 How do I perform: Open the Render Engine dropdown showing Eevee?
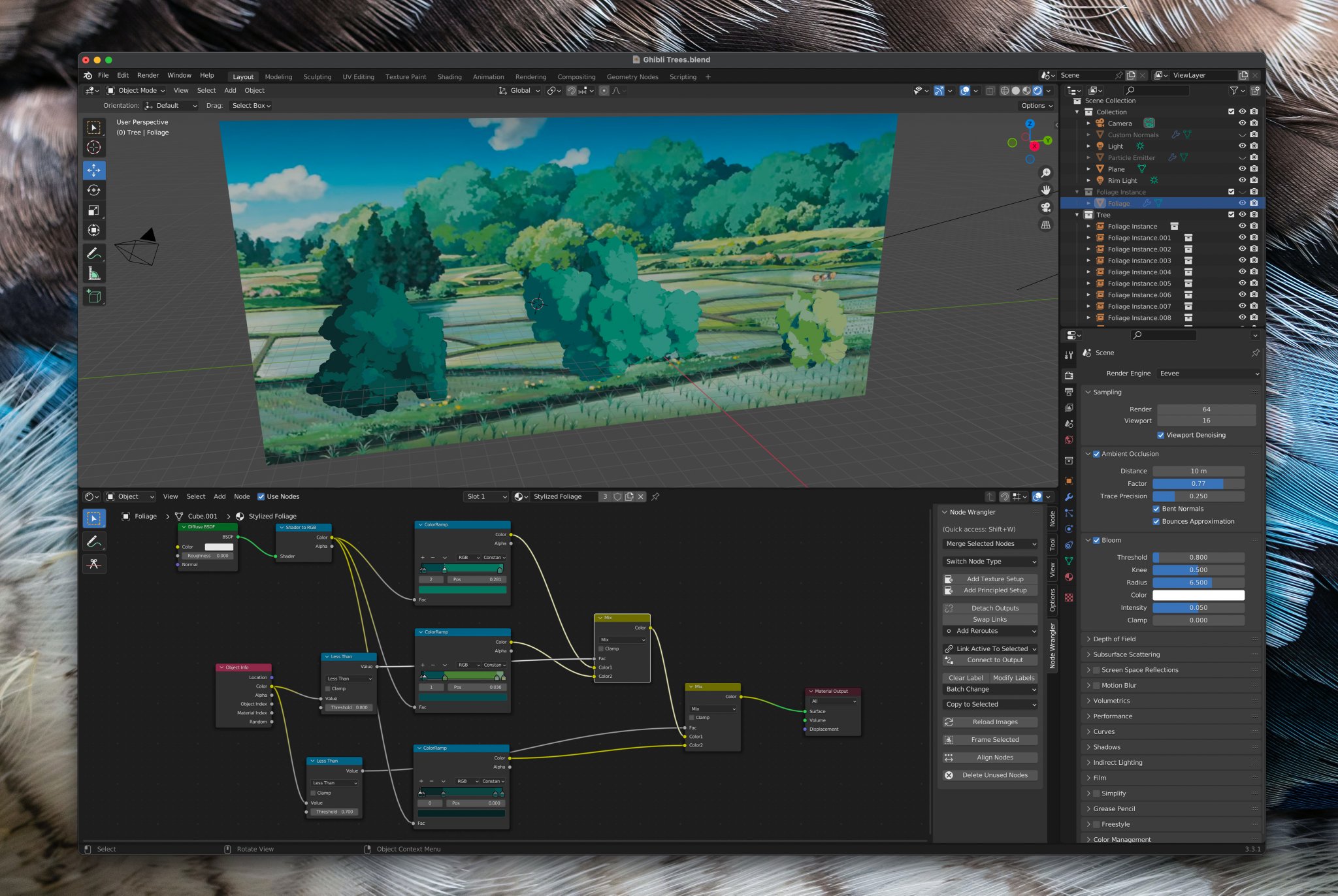pos(1208,373)
